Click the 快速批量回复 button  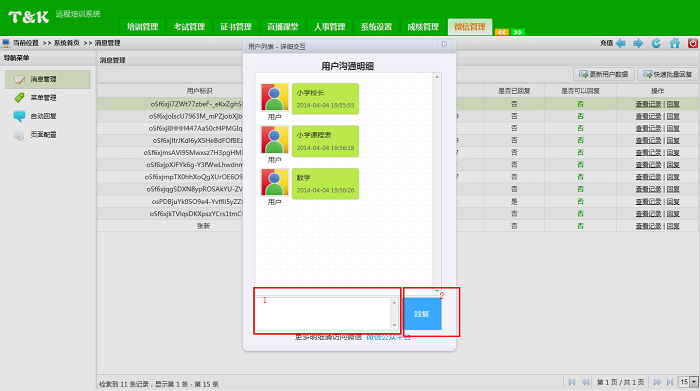point(667,74)
